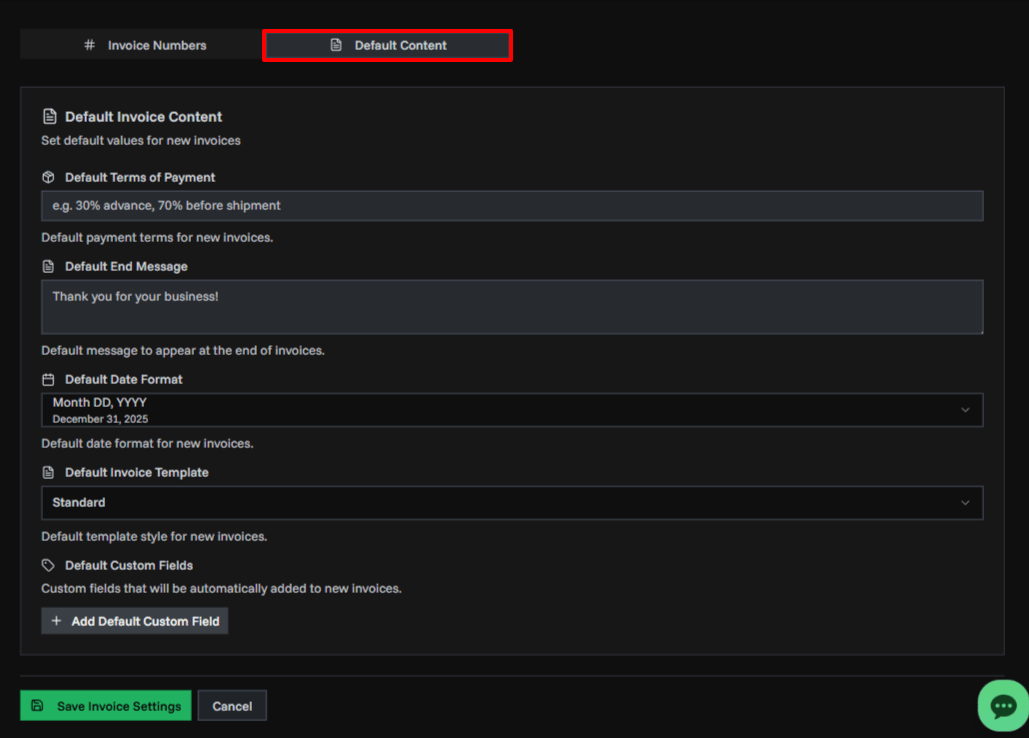Image resolution: width=1029 pixels, height=738 pixels.
Task: Click the Save Invoice Settings button
Action: point(105,705)
